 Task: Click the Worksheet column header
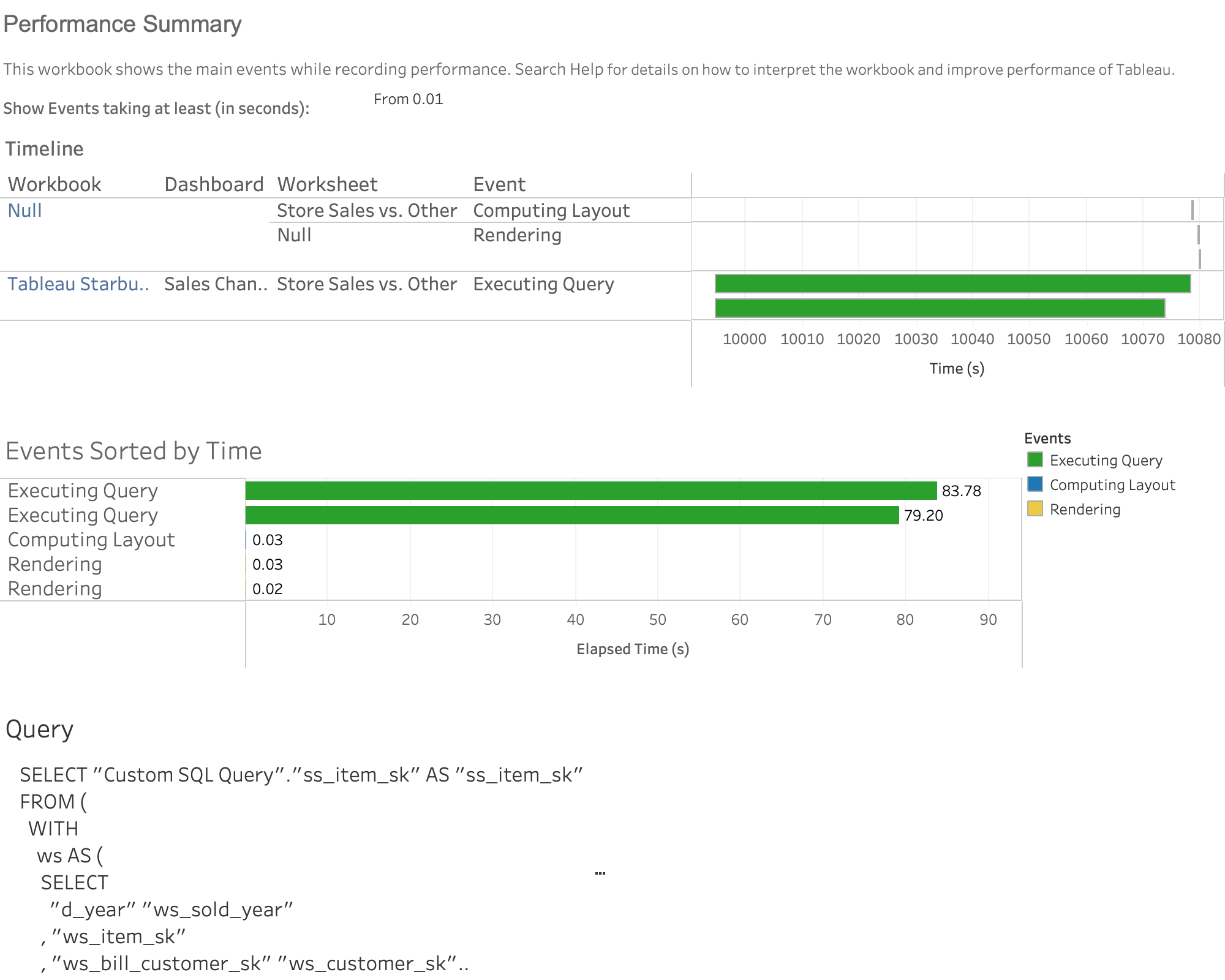pyautogui.click(x=327, y=184)
